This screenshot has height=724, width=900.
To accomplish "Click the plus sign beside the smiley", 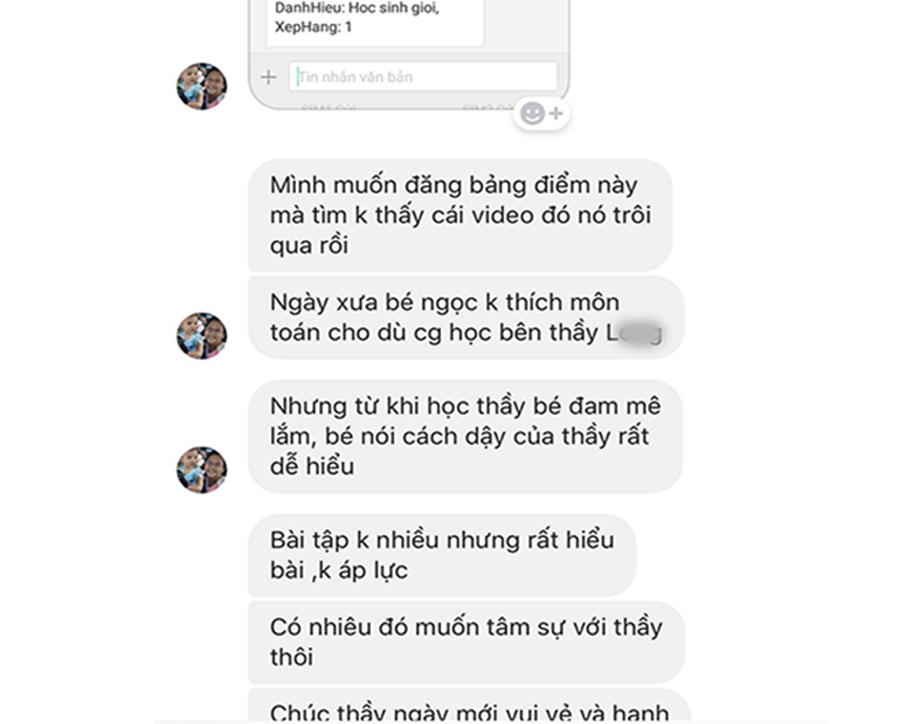I will pyautogui.click(x=556, y=114).
